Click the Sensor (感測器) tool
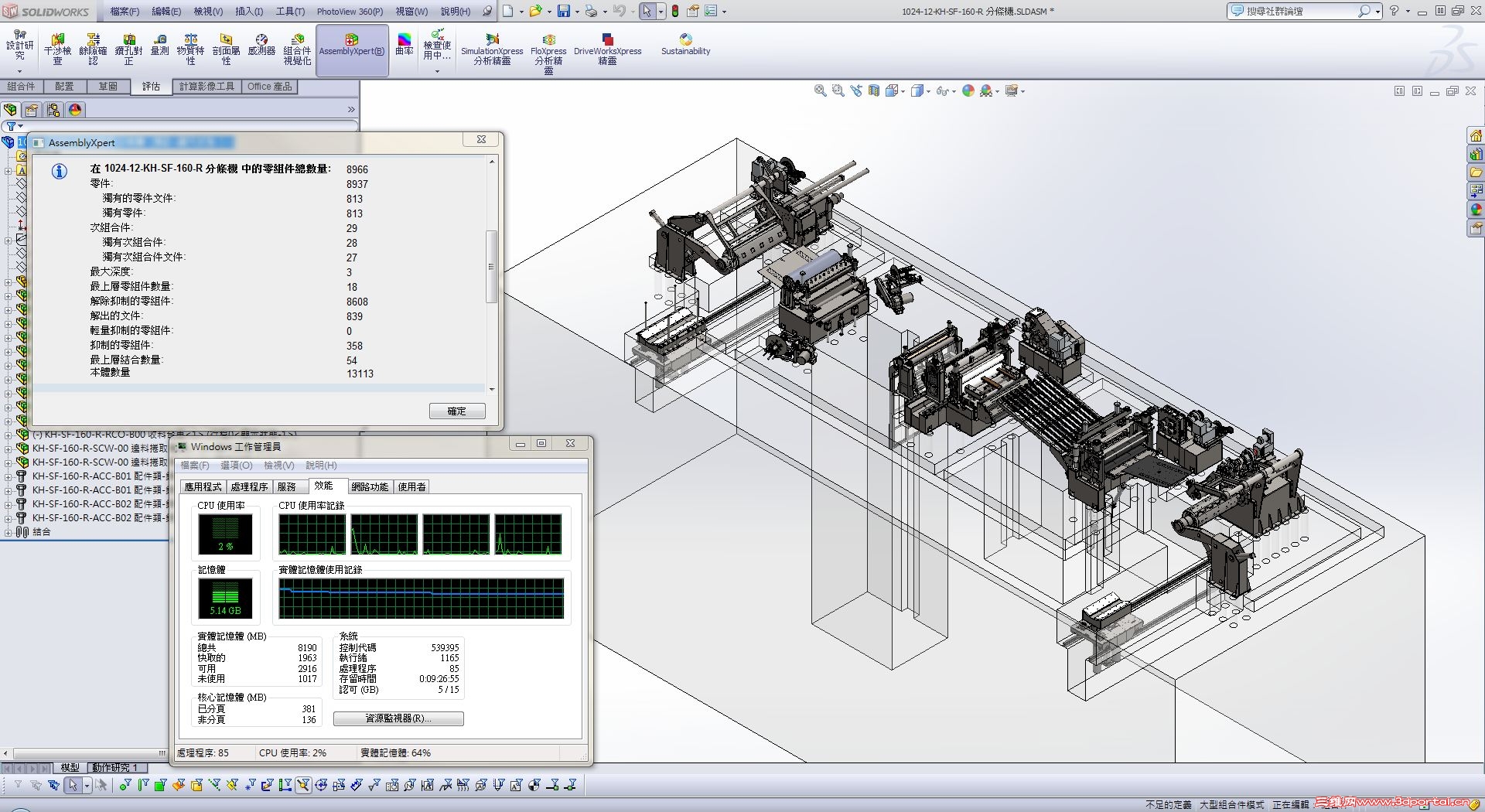1485x812 pixels. (261, 45)
